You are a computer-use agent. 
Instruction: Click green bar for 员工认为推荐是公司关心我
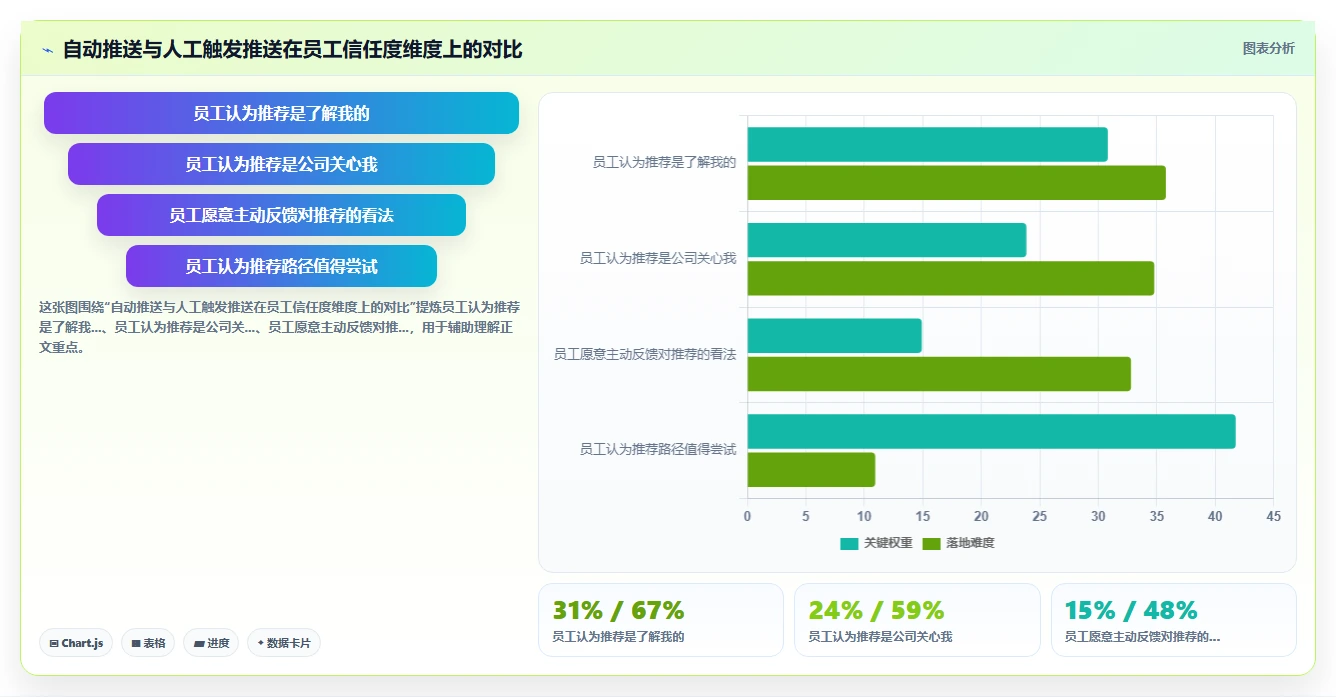(x=950, y=278)
